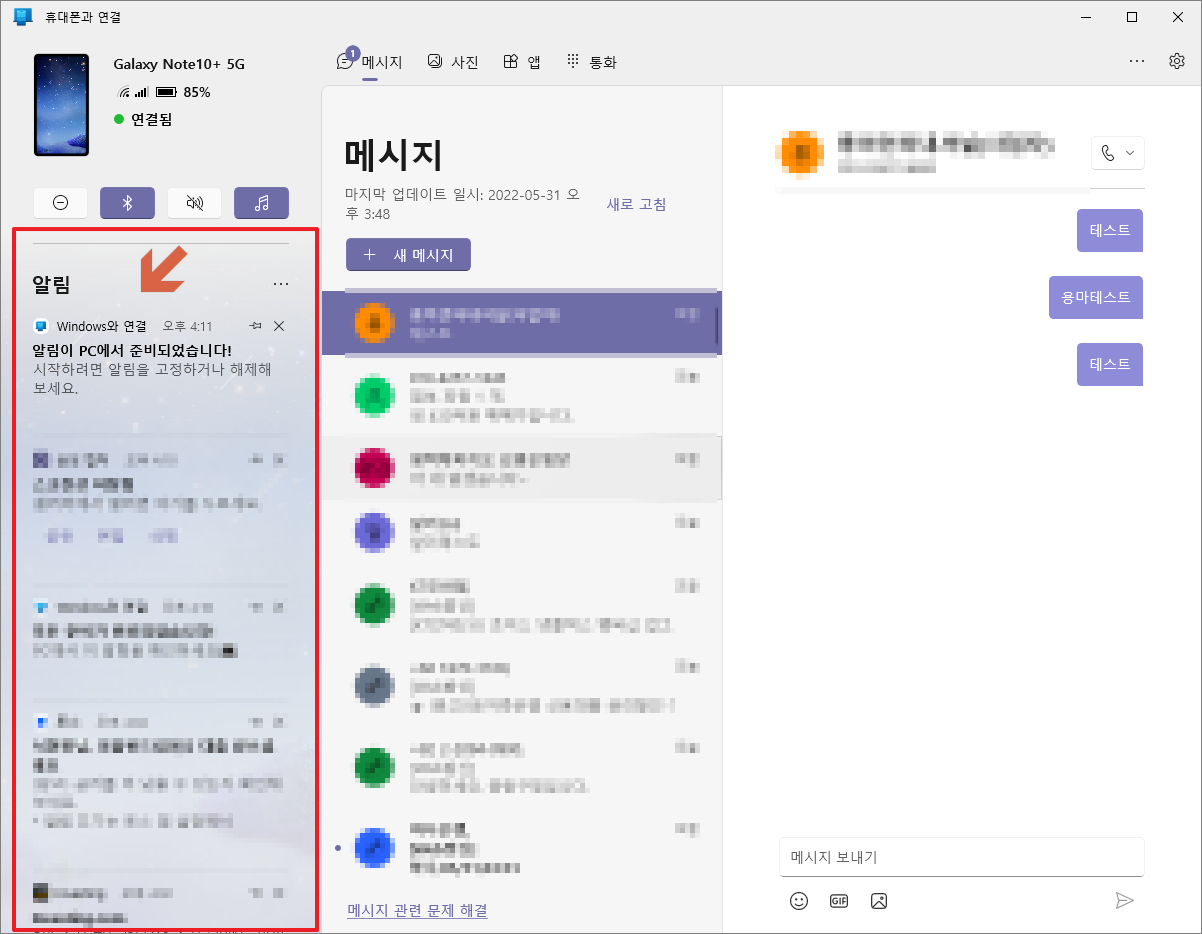Click the 휴대폰과 연결 app icon in title bar
The width and height of the screenshot is (1202, 934).
point(23,17)
